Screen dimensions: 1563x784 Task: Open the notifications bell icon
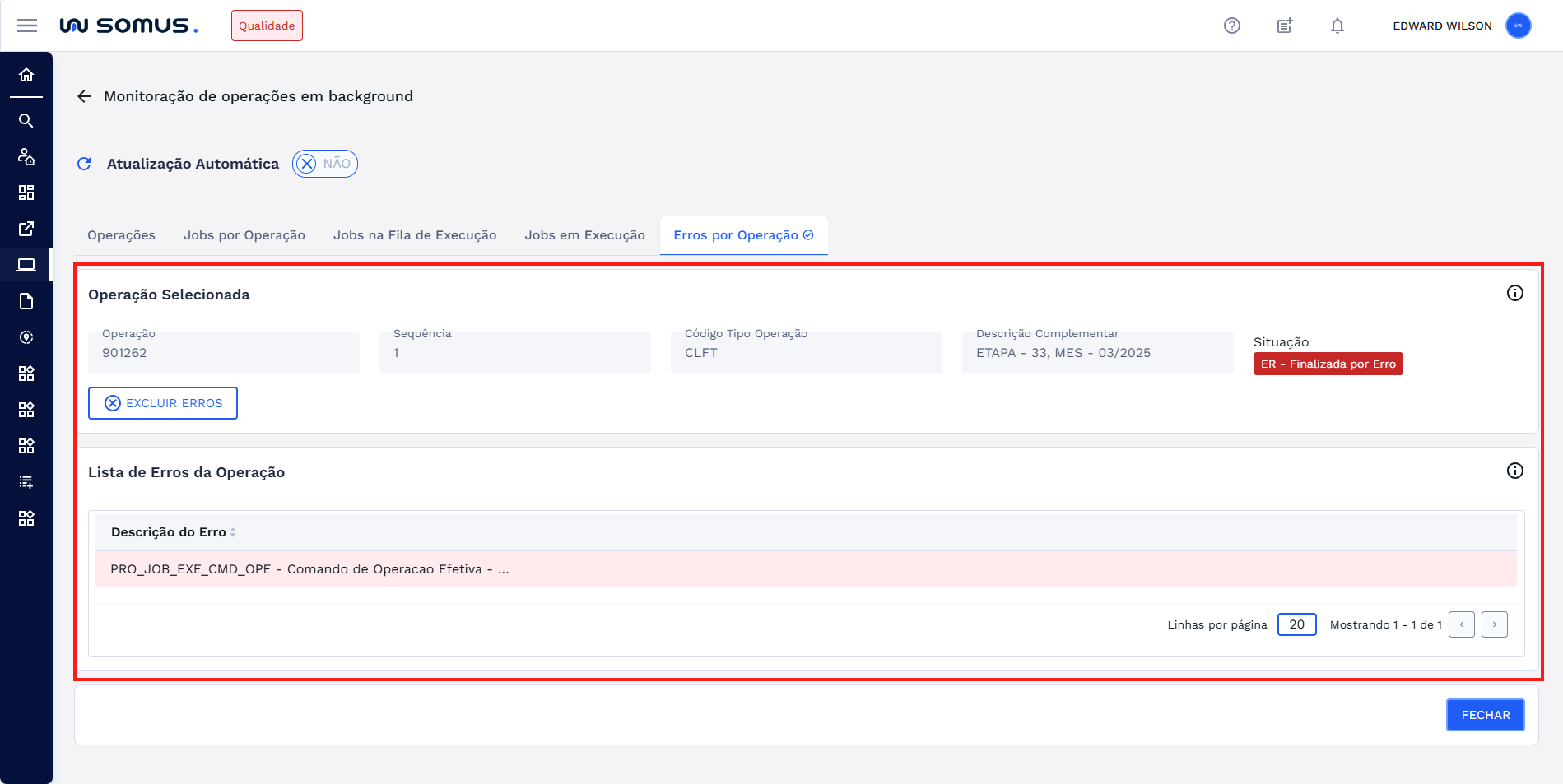pyautogui.click(x=1337, y=26)
